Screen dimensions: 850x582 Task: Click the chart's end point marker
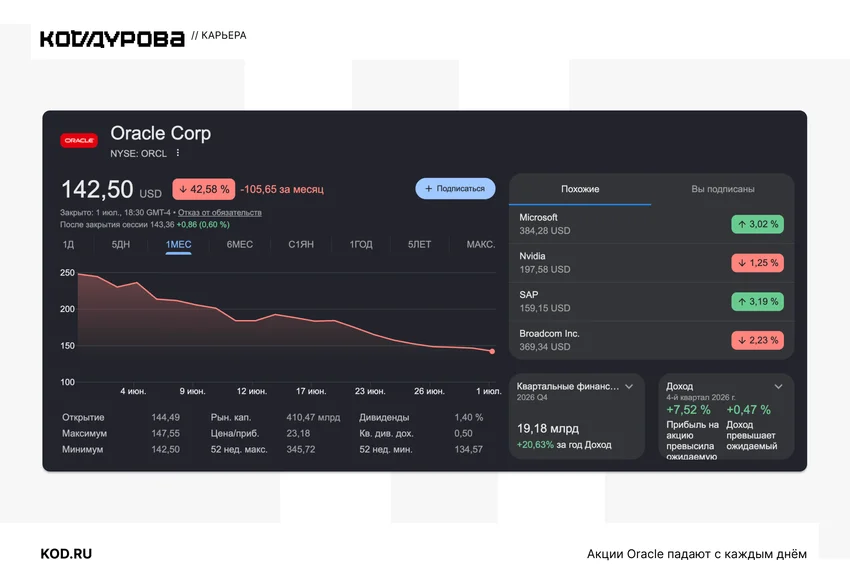(492, 352)
